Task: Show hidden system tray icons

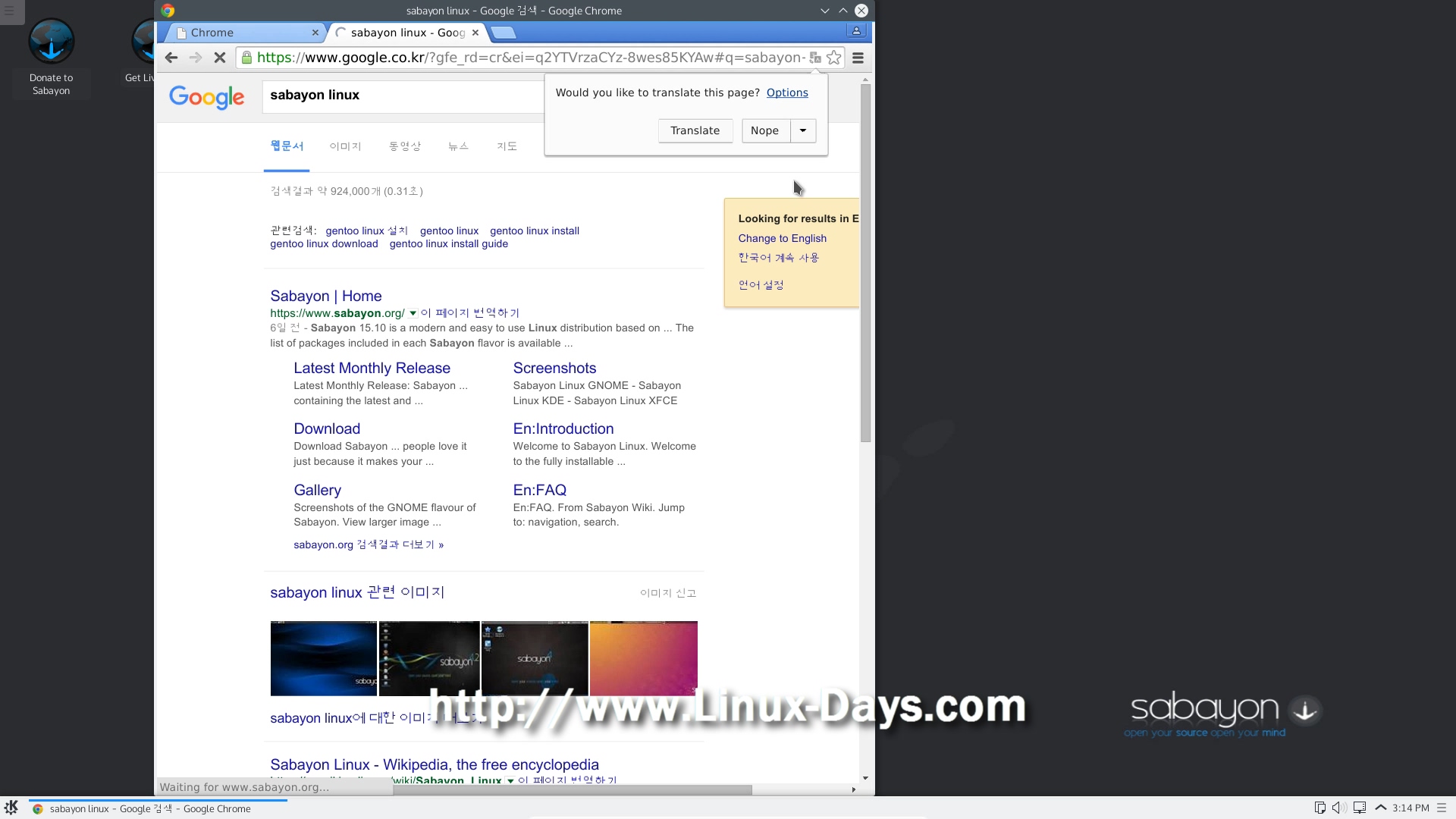Action: pos(1380,808)
